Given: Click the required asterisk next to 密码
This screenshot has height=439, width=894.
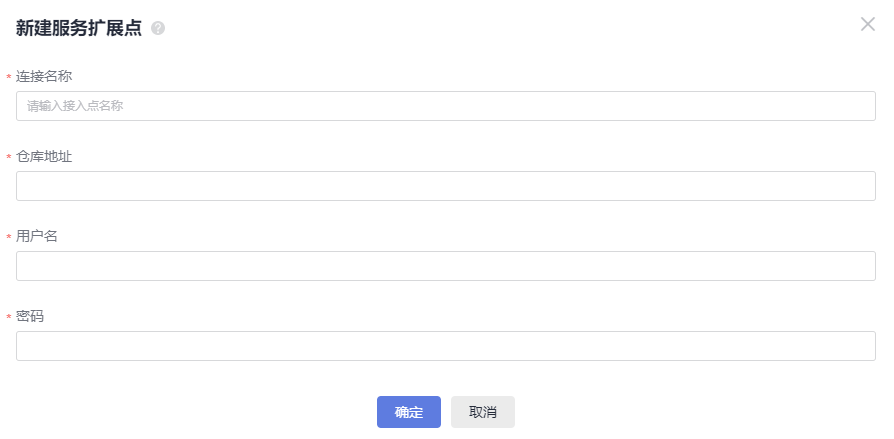Looking at the screenshot, I should 9,318.
